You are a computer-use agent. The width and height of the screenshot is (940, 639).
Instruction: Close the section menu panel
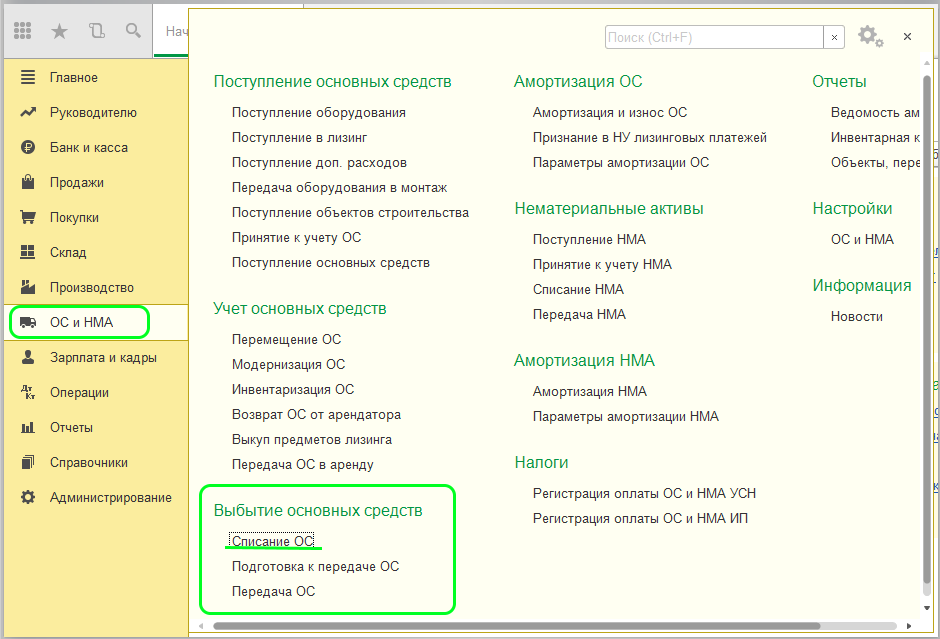click(x=907, y=37)
